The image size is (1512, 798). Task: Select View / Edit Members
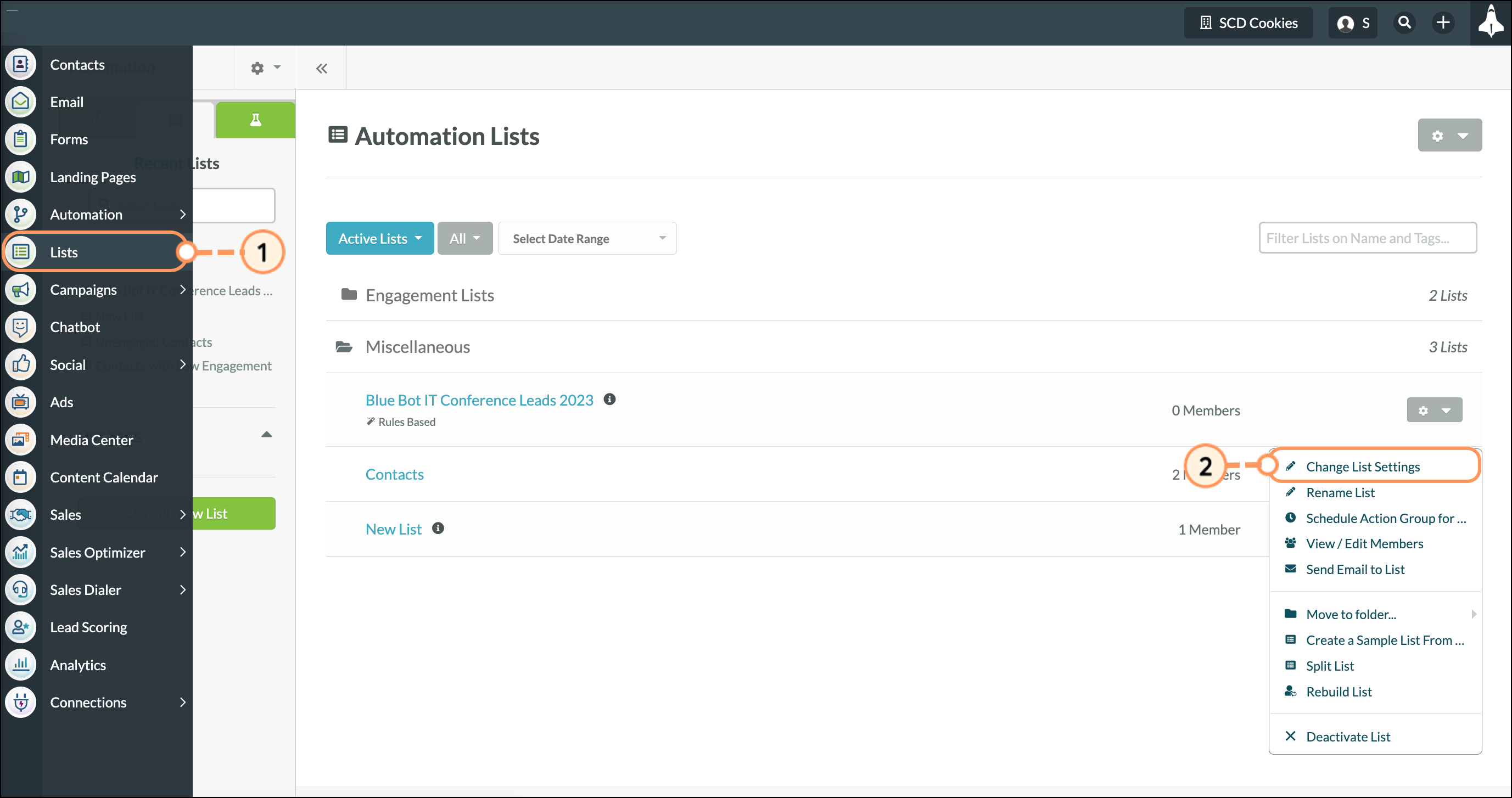[1365, 543]
